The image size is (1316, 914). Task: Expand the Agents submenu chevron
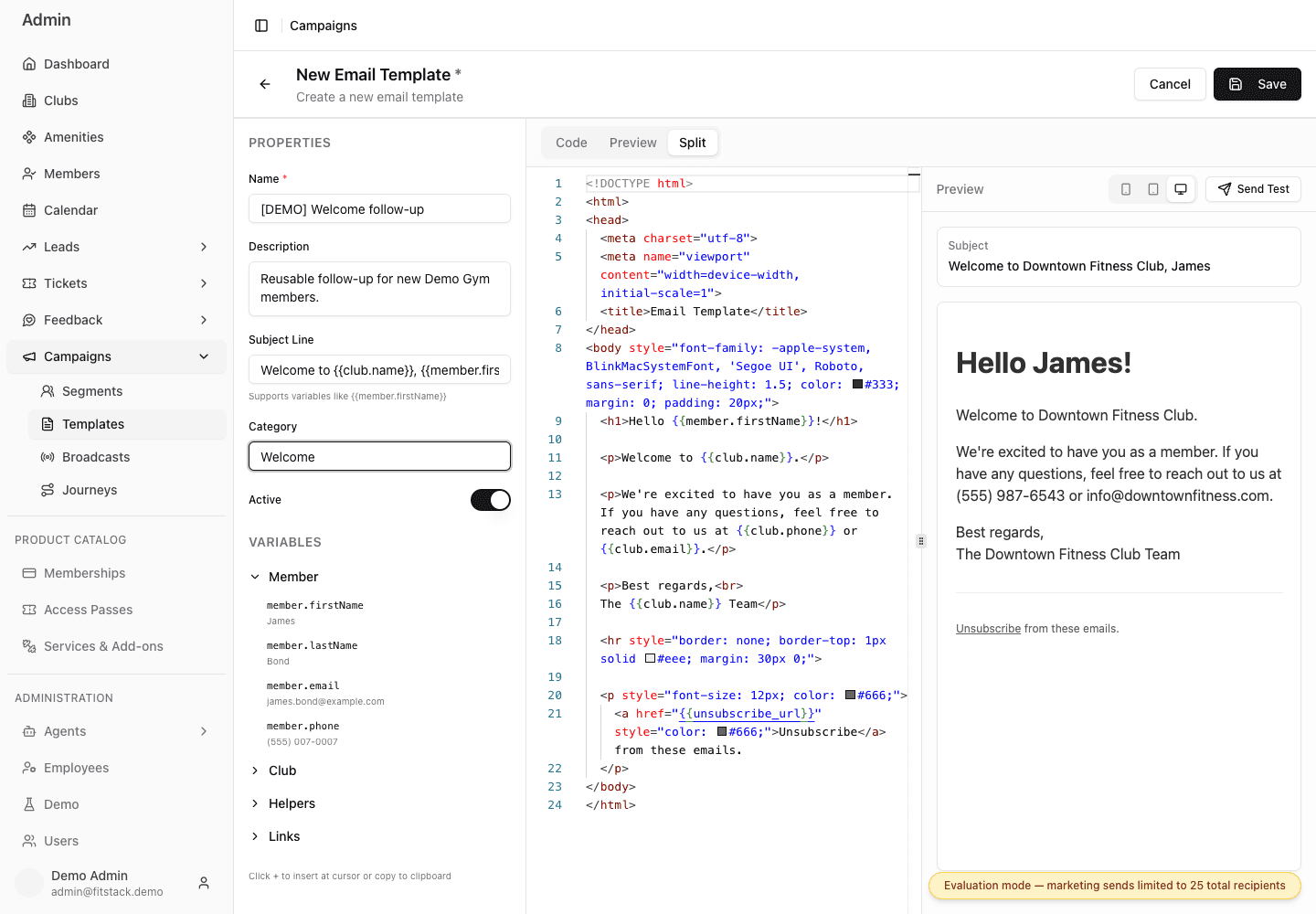[x=204, y=731]
